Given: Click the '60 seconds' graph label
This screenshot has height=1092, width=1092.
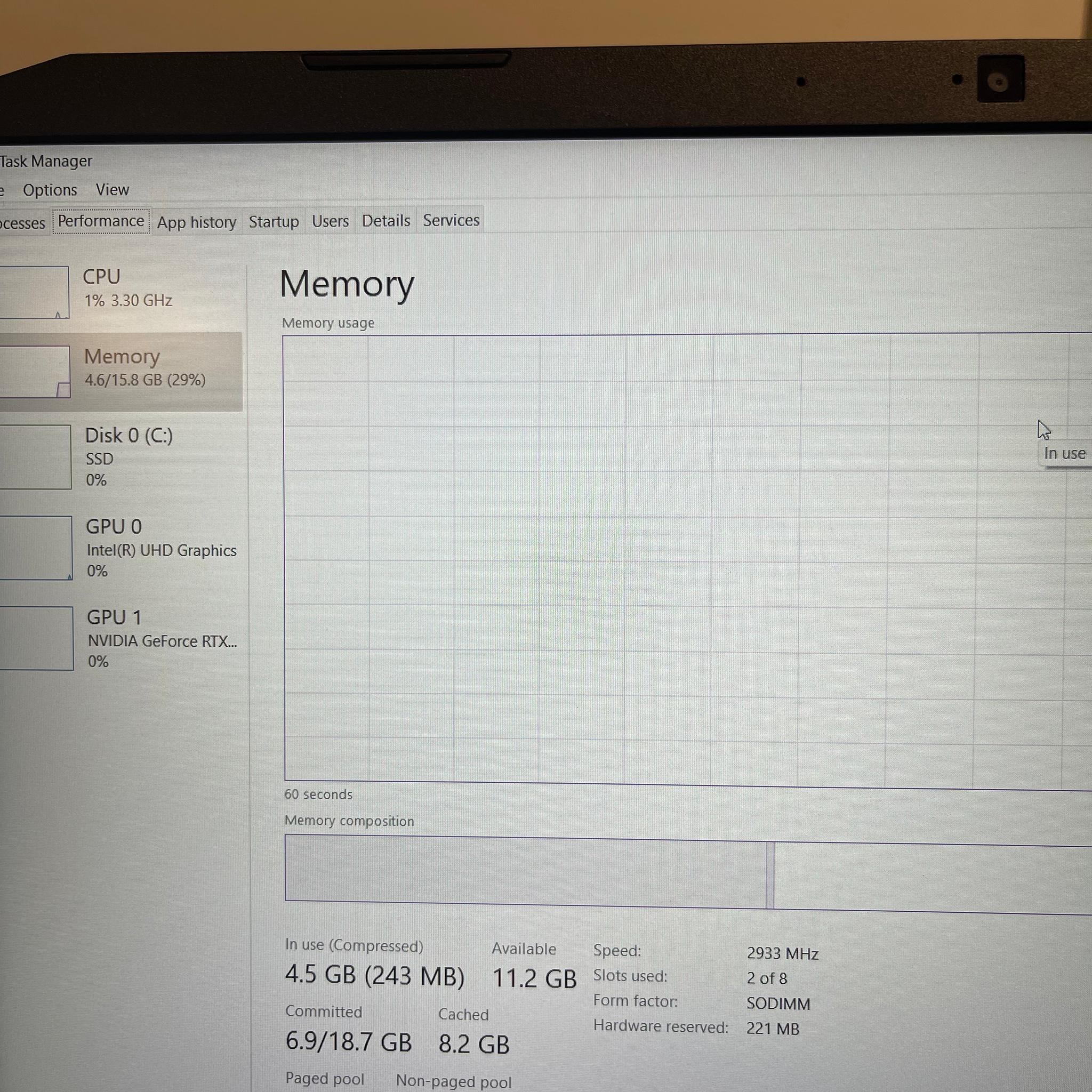Looking at the screenshot, I should pyautogui.click(x=318, y=794).
